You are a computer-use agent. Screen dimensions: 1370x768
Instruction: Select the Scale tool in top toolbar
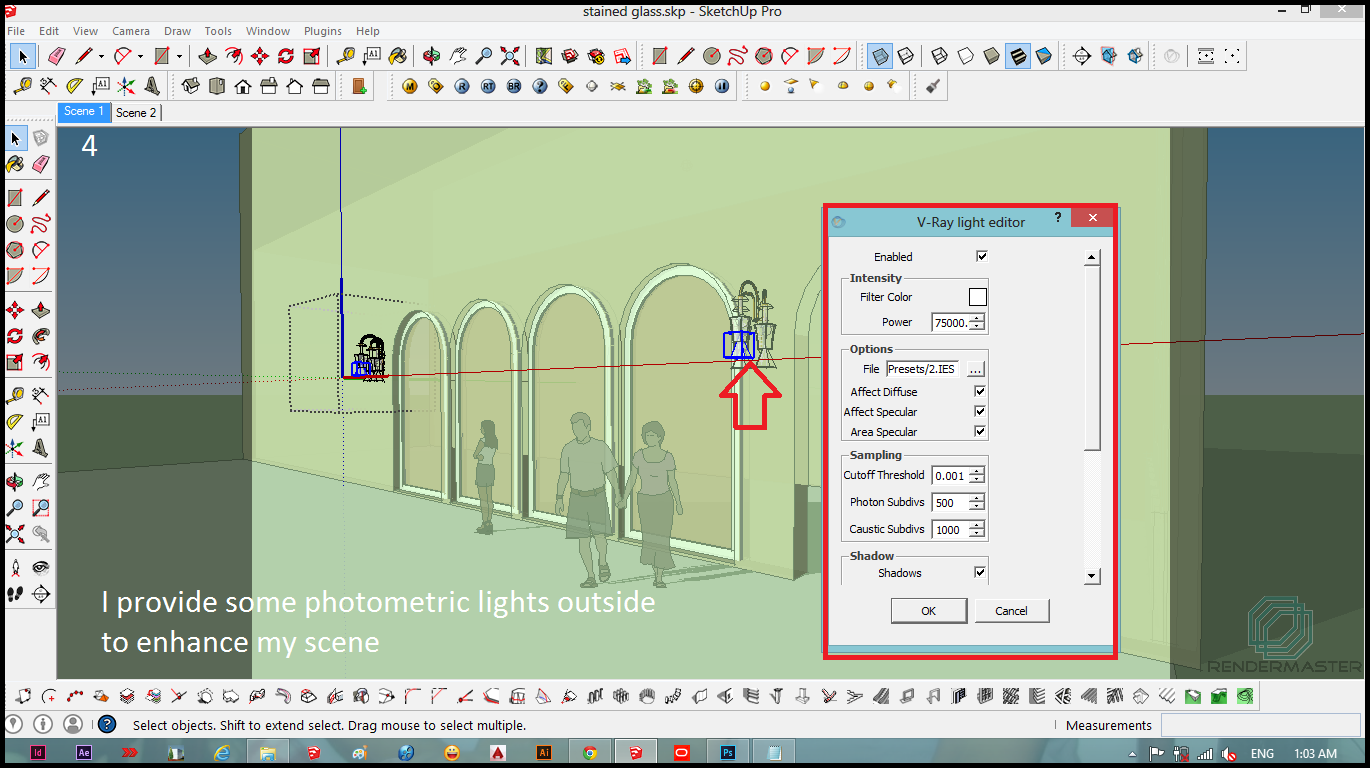(312, 56)
